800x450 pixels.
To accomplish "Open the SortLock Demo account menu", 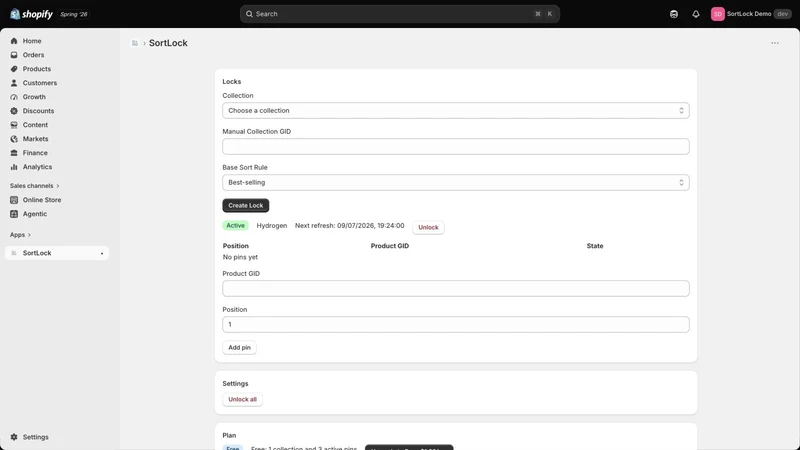I will (751, 14).
